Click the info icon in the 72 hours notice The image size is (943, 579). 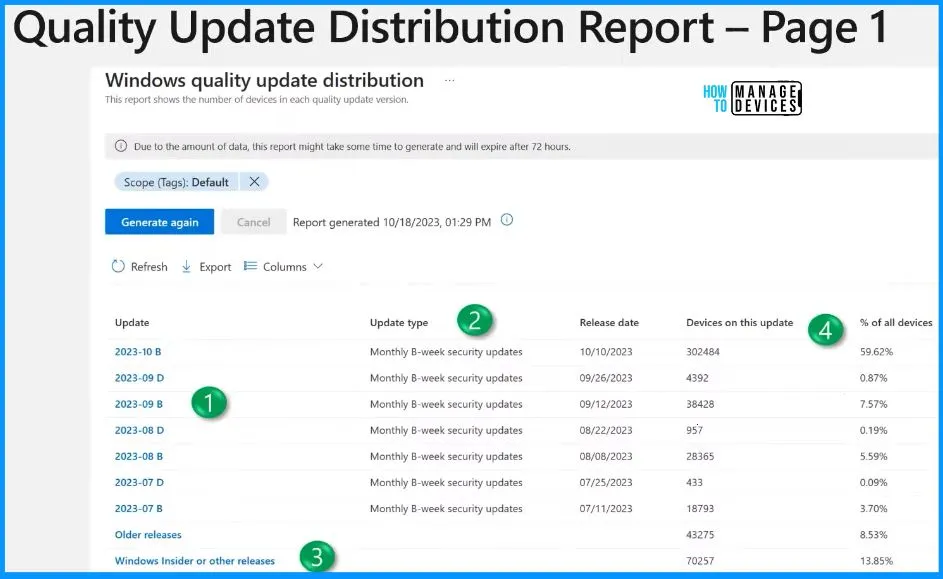121,146
